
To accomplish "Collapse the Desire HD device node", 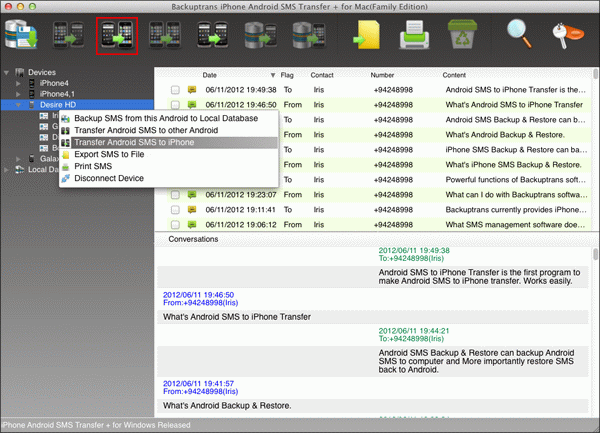I will tap(18, 105).
